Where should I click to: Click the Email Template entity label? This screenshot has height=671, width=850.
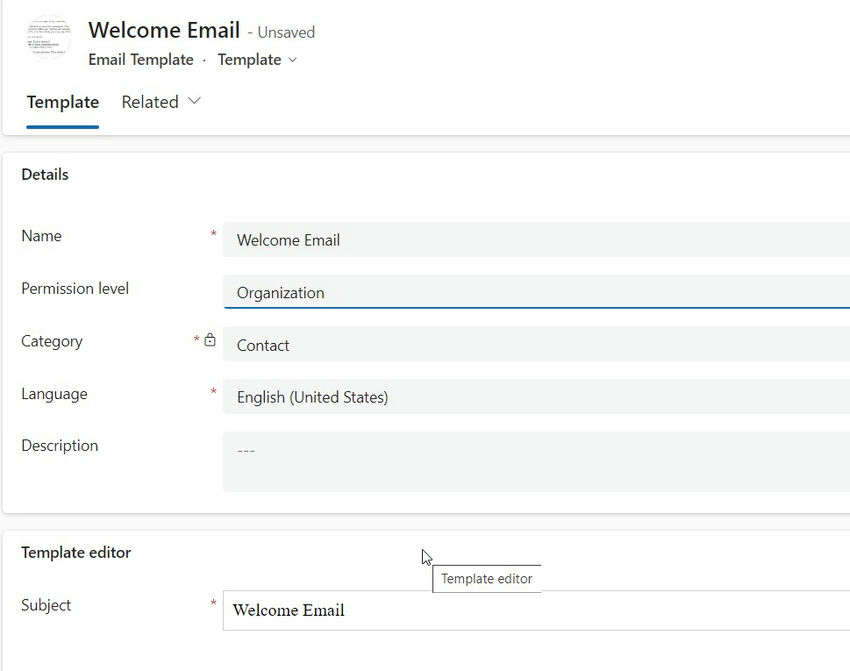click(141, 60)
